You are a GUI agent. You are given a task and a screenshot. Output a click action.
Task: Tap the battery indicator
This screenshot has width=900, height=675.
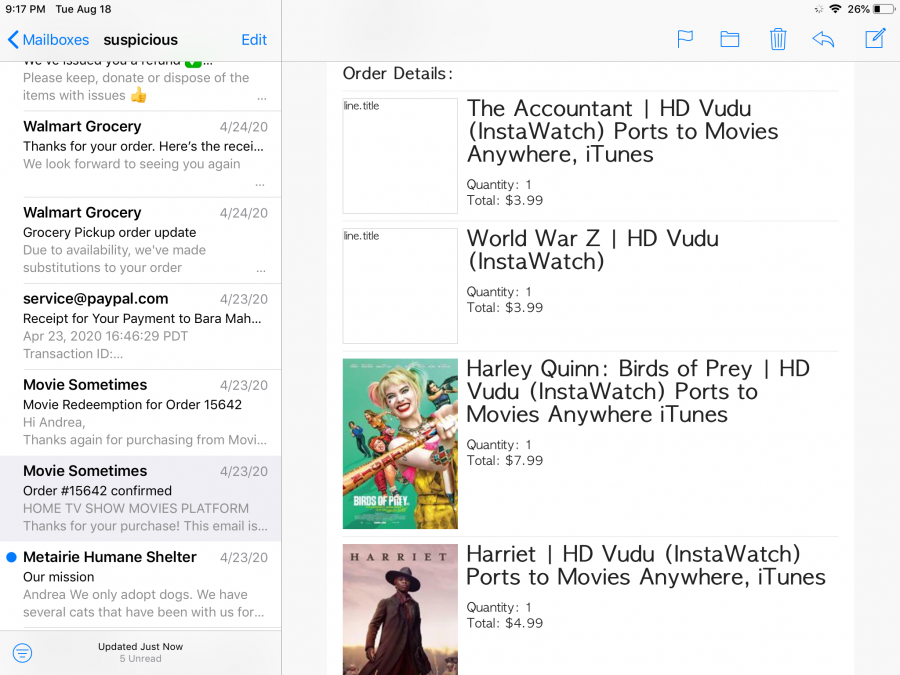(884, 9)
